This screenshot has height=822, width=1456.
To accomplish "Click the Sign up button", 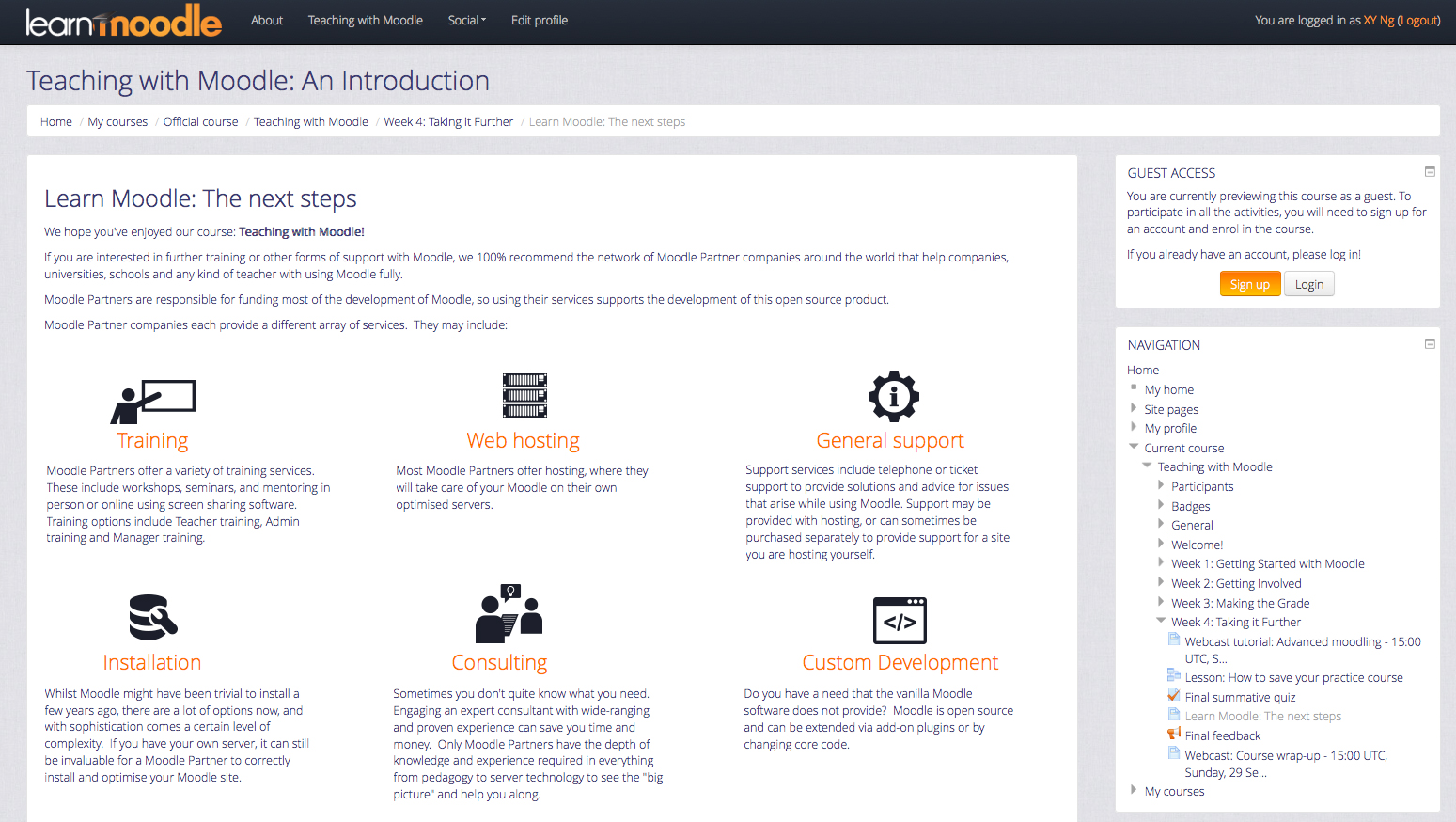I will coord(1250,284).
